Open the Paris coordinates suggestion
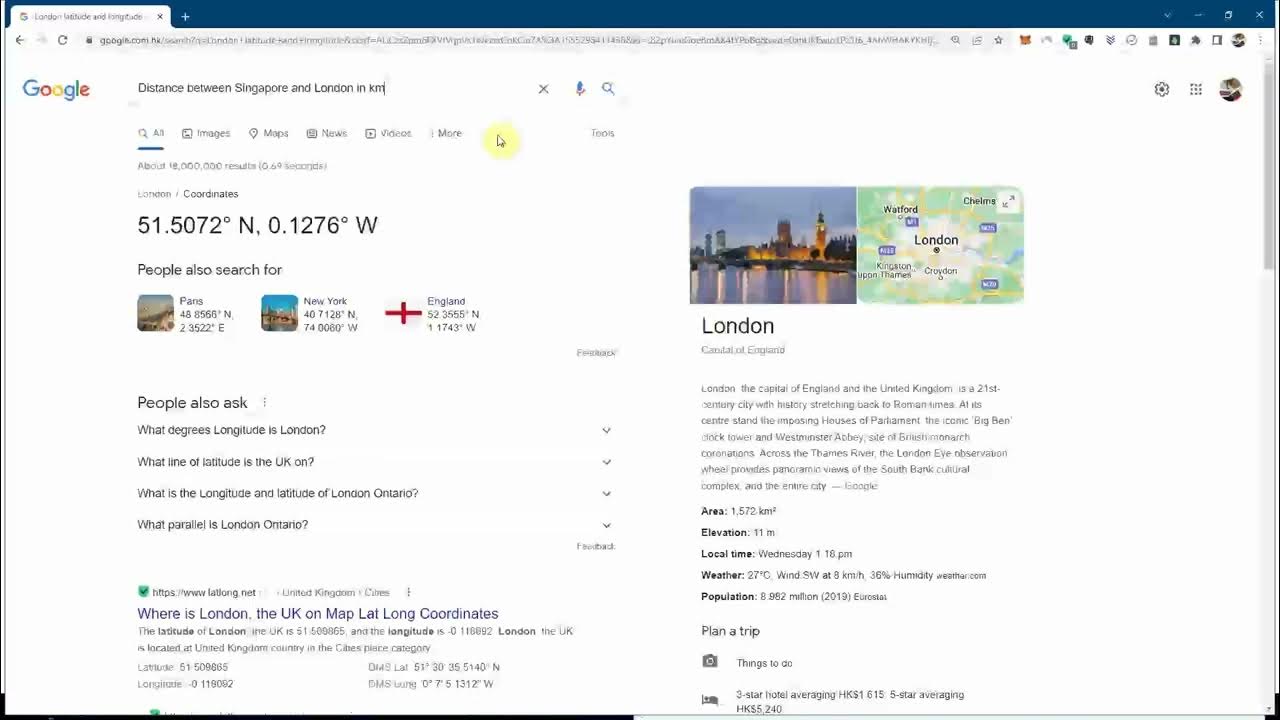The image size is (1280, 720). pyautogui.click(x=187, y=314)
